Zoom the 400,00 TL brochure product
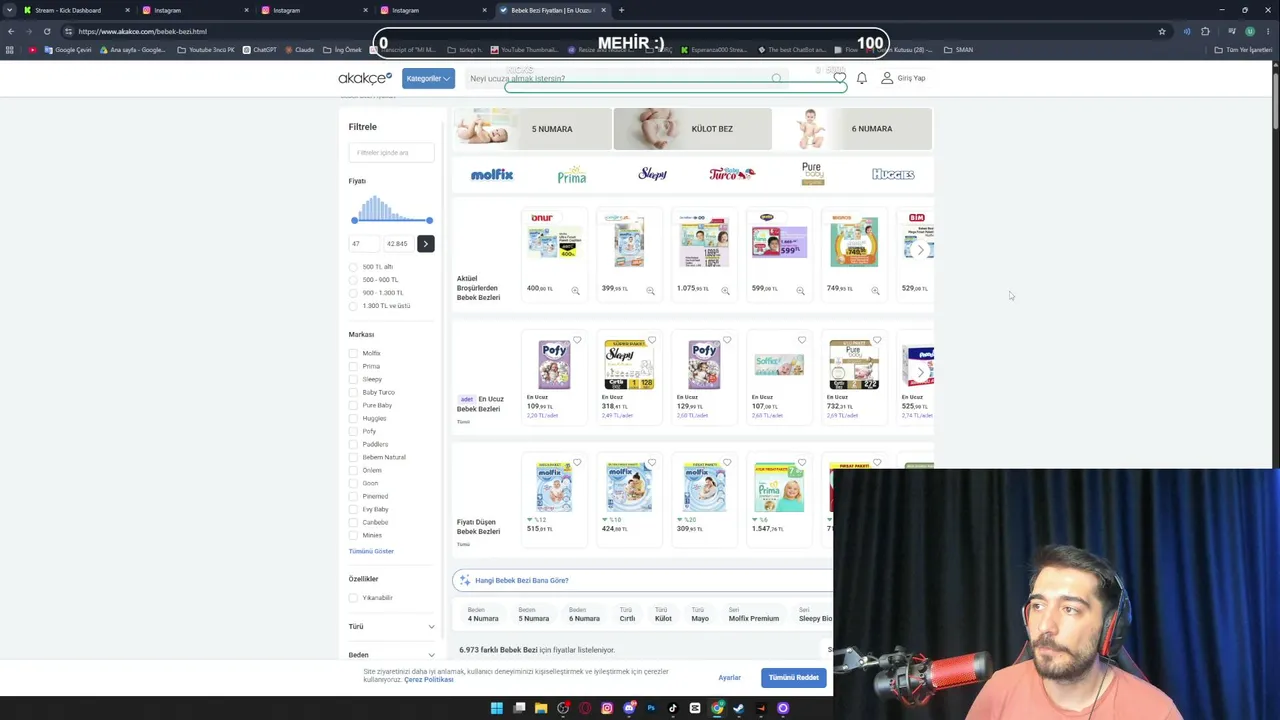The image size is (1280, 720). click(x=575, y=290)
